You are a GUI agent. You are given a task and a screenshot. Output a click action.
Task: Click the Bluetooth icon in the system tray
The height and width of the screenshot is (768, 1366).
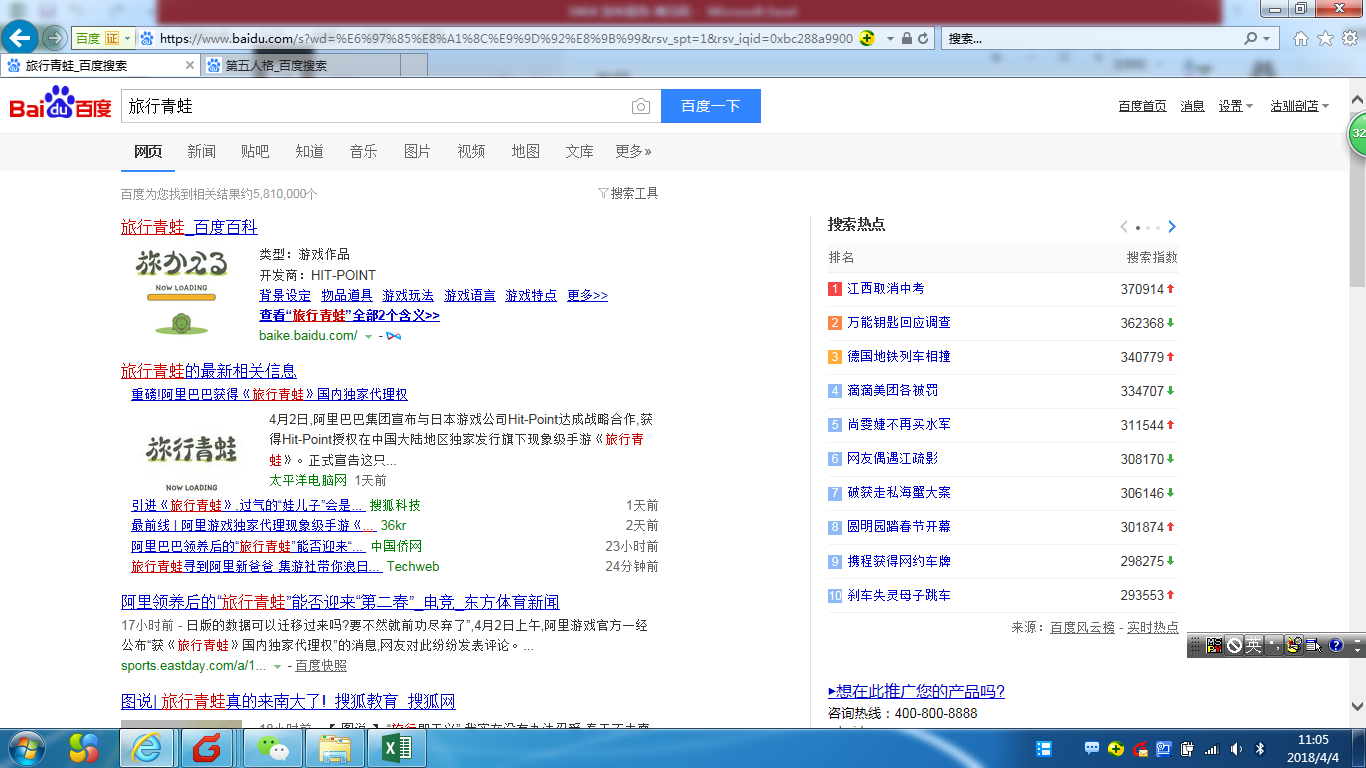coord(1260,748)
